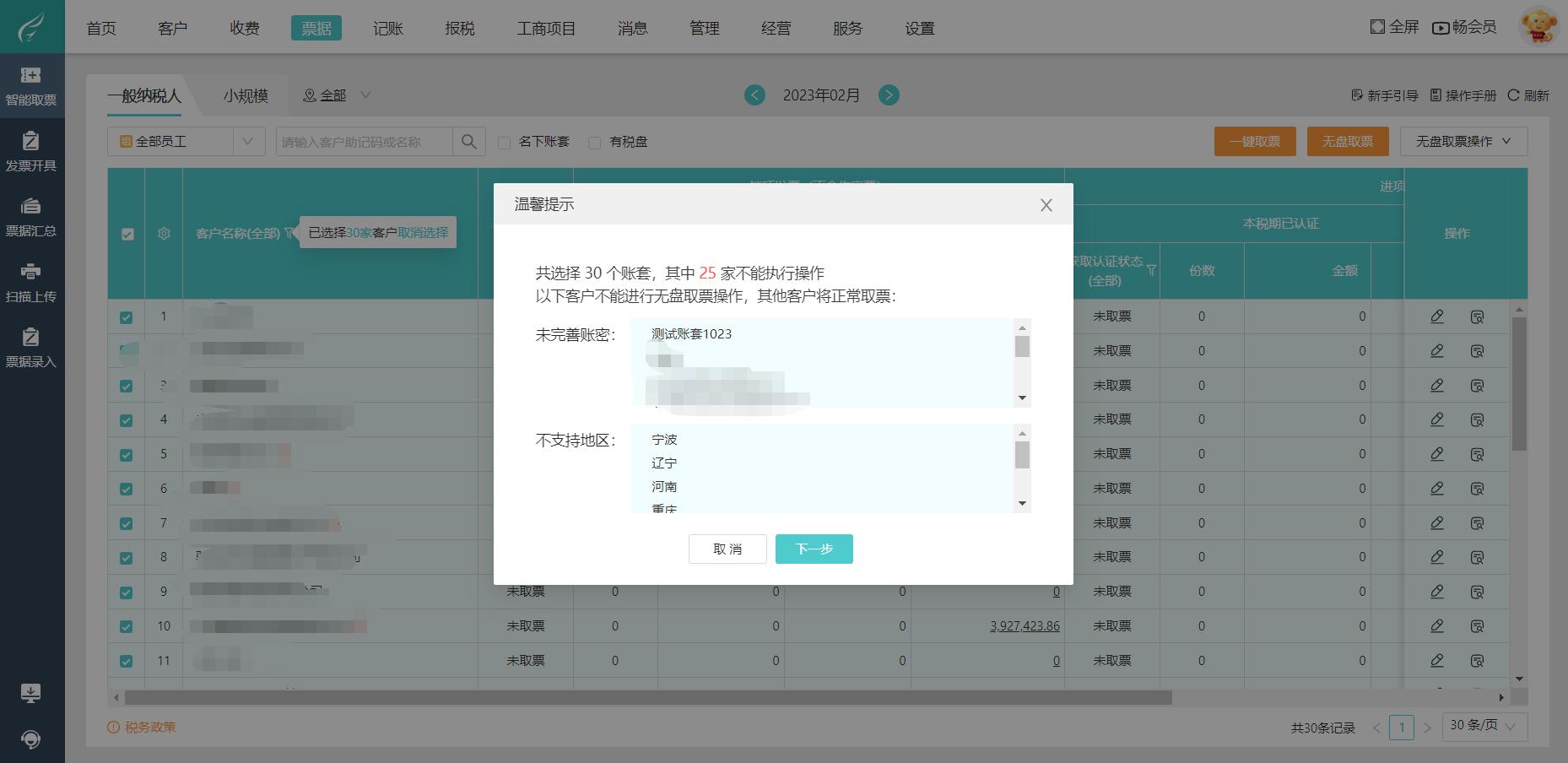This screenshot has width=1568, height=763.
Task: Click 无盘取票 button
Action: (1348, 142)
